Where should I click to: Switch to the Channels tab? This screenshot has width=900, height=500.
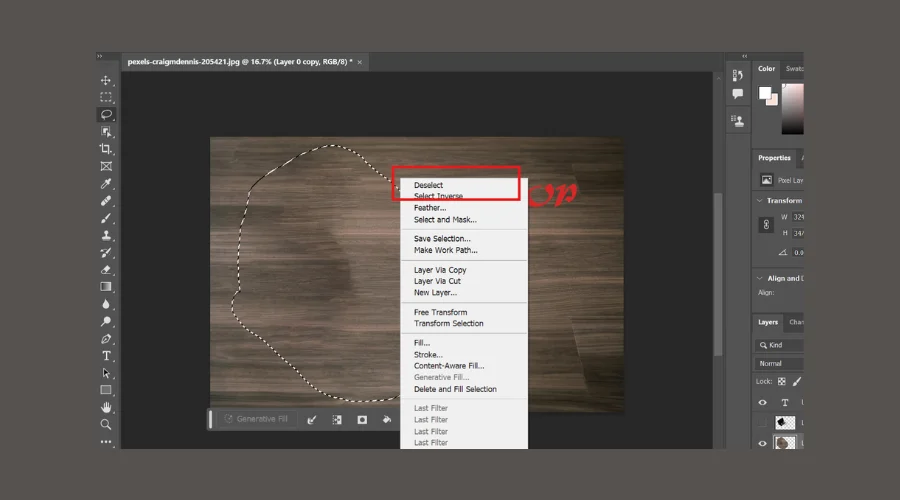(796, 322)
